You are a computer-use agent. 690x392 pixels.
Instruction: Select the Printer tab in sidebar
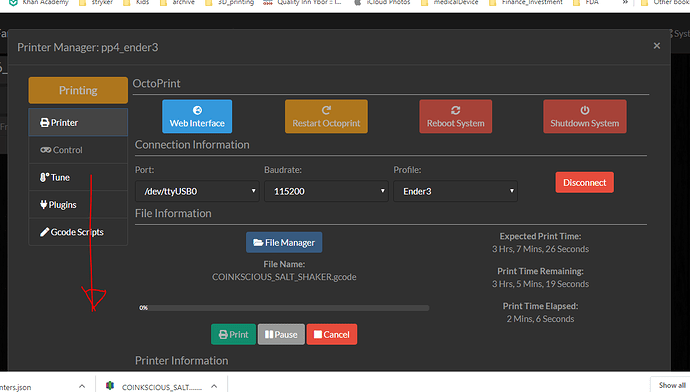point(78,122)
